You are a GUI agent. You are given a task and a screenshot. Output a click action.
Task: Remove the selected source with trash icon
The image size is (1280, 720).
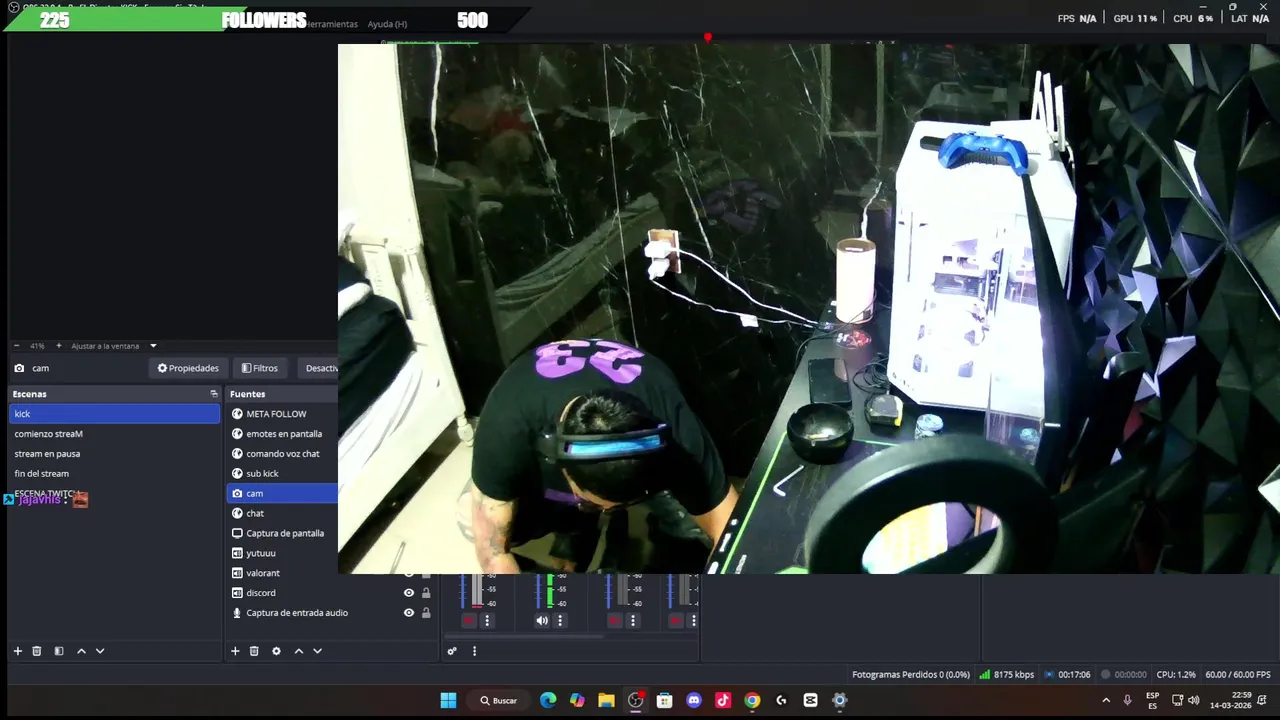[x=254, y=651]
